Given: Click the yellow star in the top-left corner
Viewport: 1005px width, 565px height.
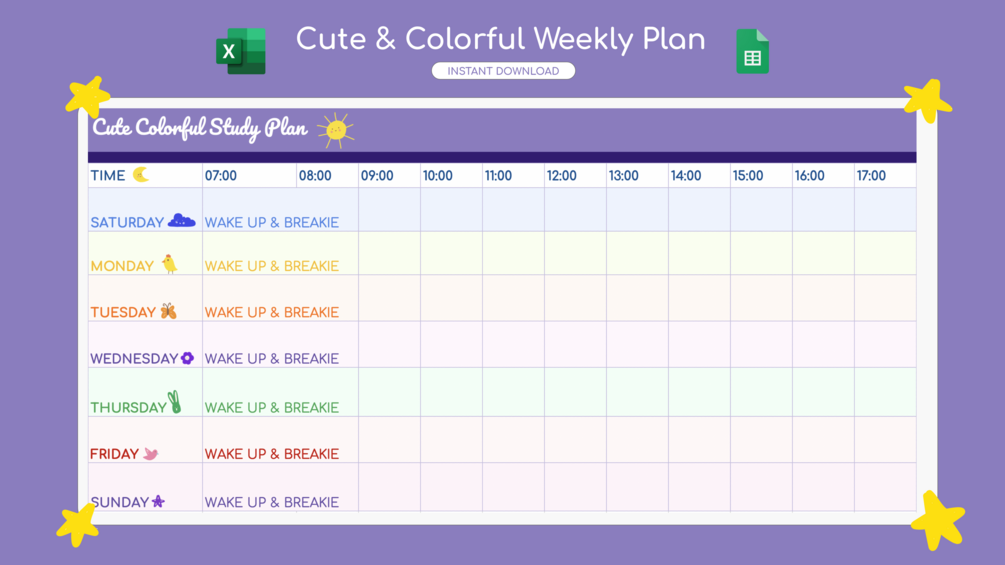Looking at the screenshot, I should pyautogui.click(x=88, y=96).
